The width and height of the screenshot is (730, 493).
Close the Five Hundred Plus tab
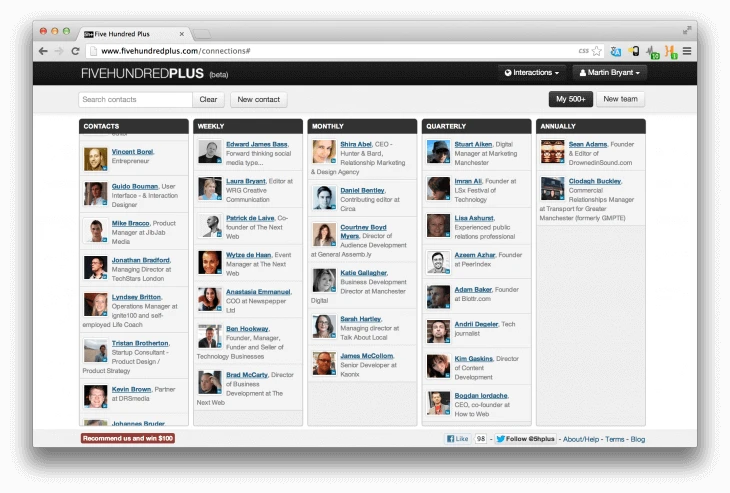pos(182,34)
